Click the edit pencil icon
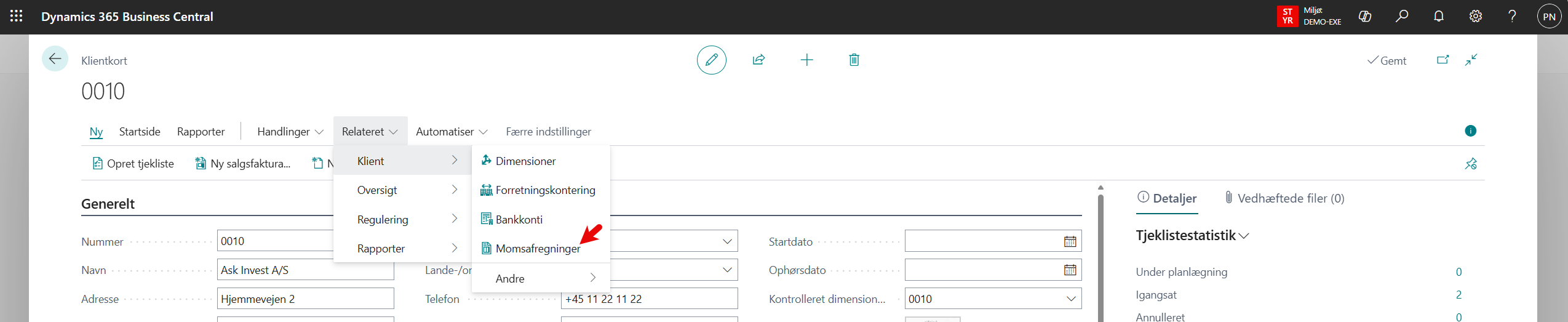This screenshot has height=322, width=1568. (712, 60)
